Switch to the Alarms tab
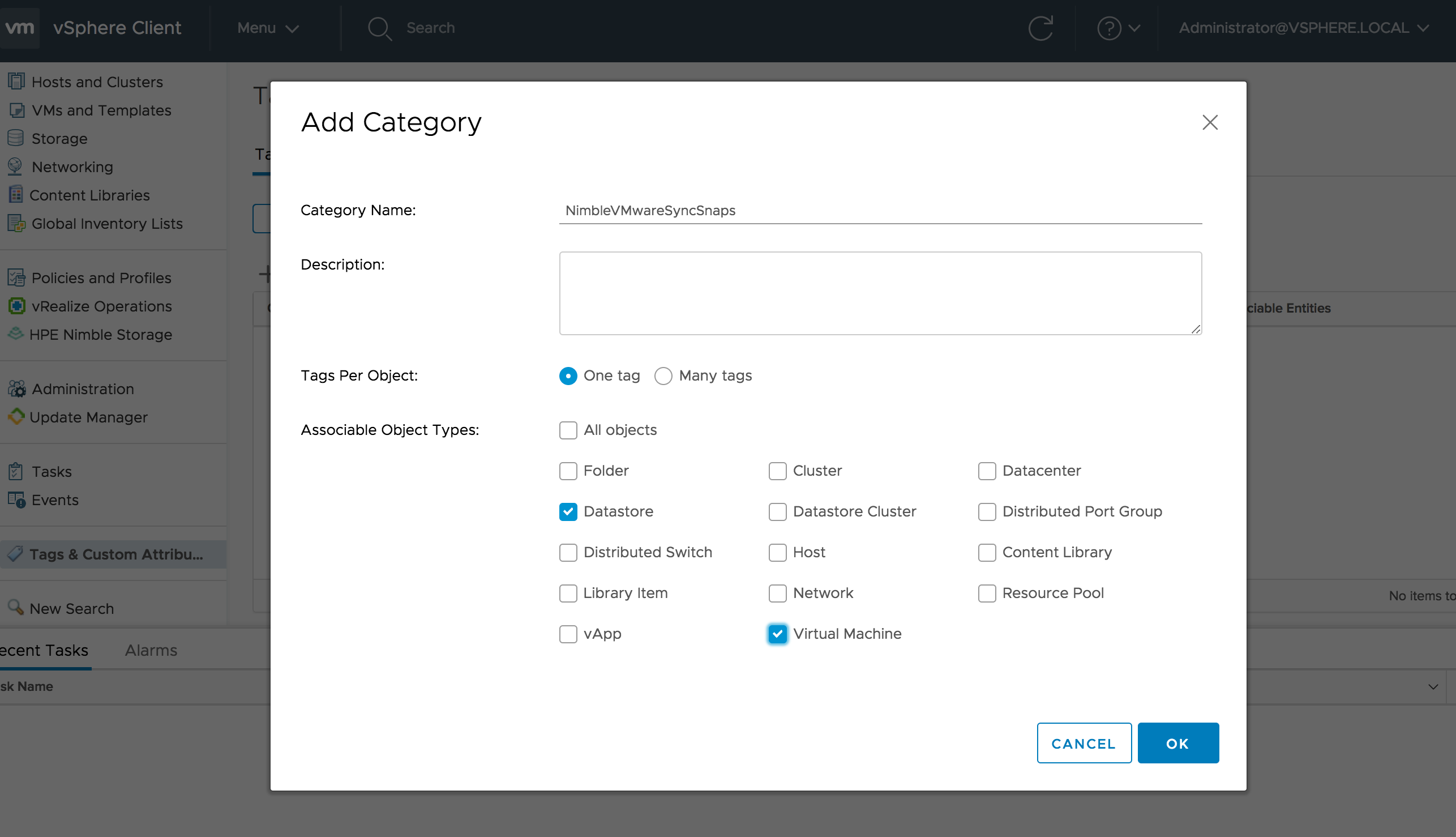 tap(151, 650)
